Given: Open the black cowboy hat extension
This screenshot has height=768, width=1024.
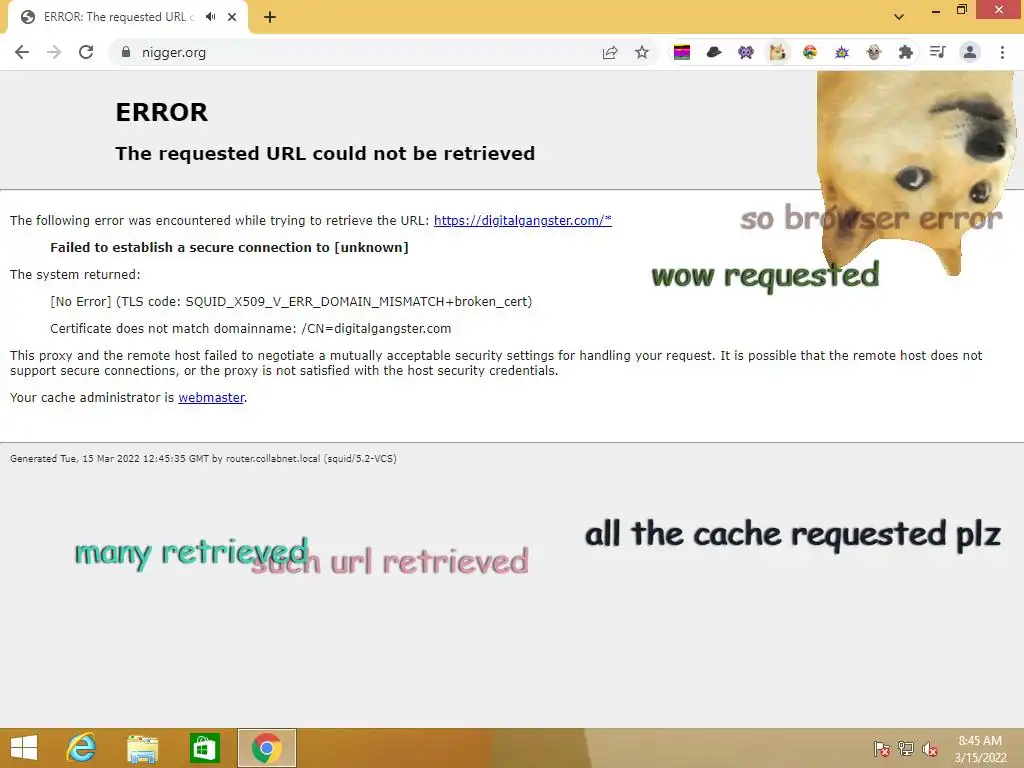Looking at the screenshot, I should click(714, 52).
